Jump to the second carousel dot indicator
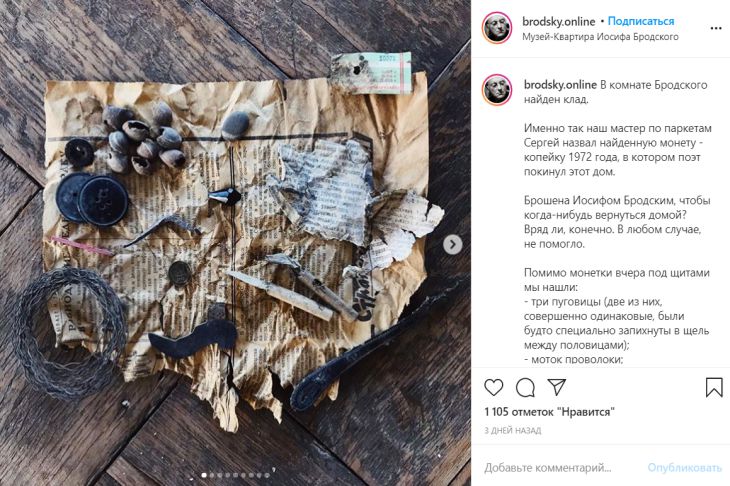 click(x=212, y=475)
